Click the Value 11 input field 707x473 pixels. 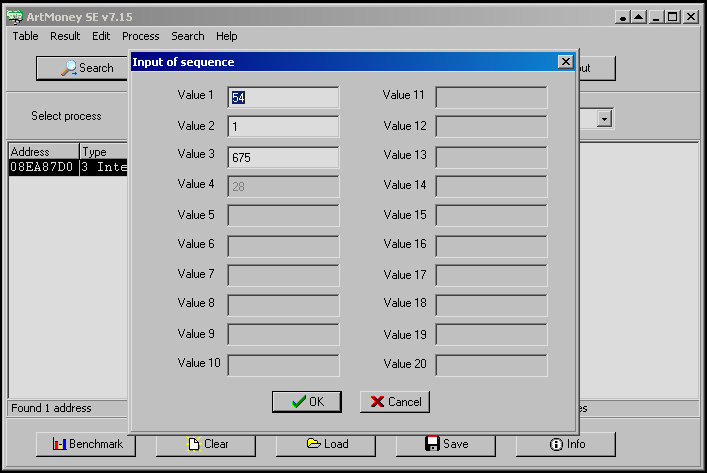(491, 97)
